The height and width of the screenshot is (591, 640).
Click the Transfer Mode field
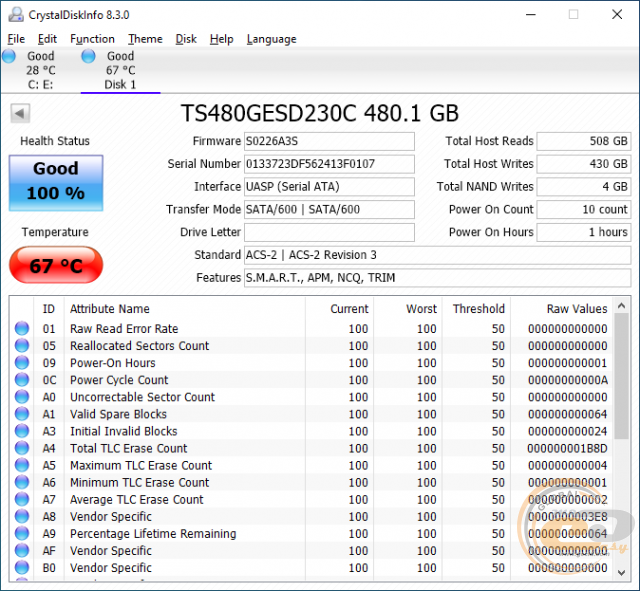click(x=329, y=209)
